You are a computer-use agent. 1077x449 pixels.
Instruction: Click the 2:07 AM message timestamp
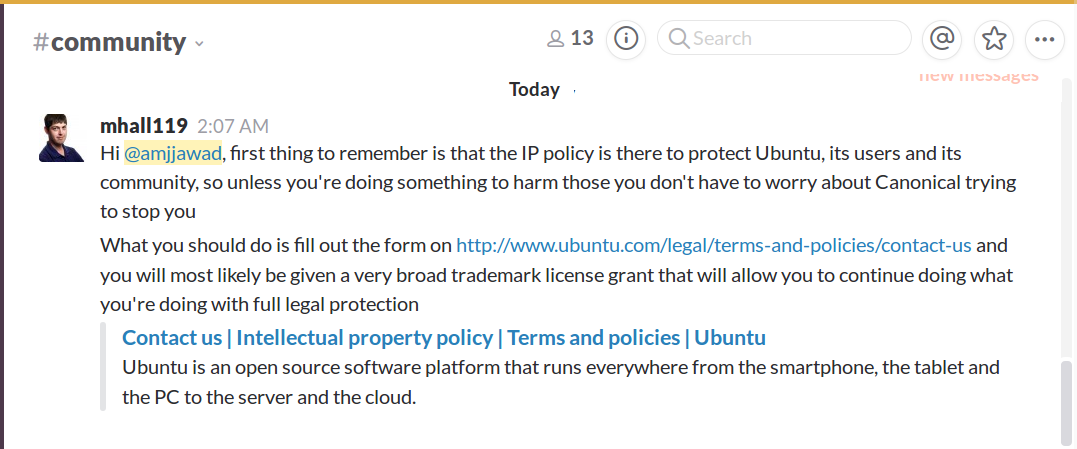tap(233, 127)
